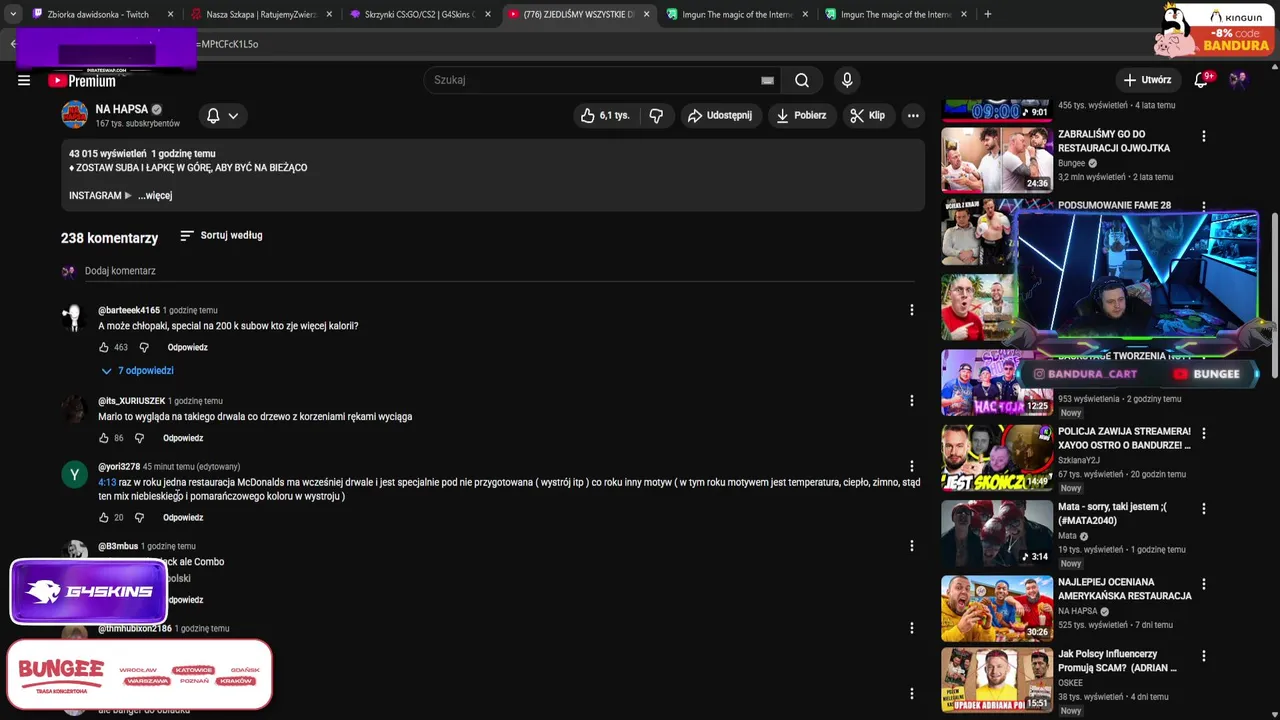Open the notifications bell in the header
This screenshot has height=720, width=1280.
pos(1202,80)
